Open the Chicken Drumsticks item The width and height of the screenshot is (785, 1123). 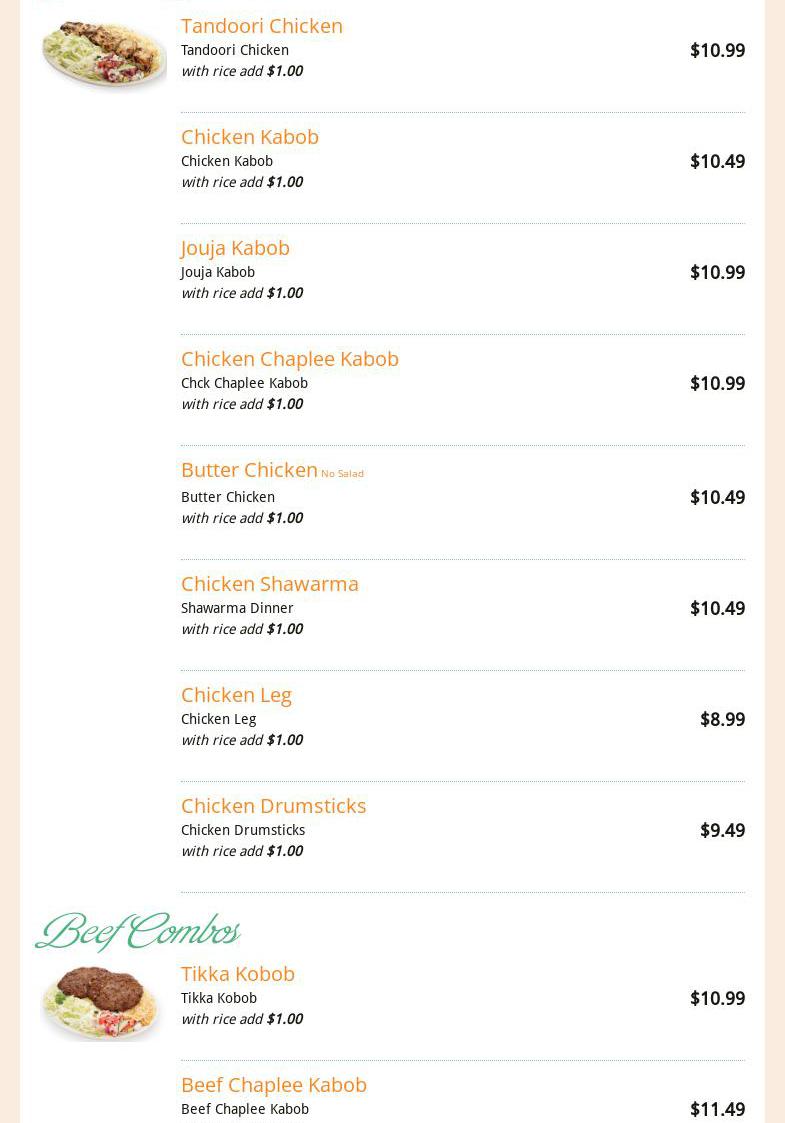coord(273,806)
